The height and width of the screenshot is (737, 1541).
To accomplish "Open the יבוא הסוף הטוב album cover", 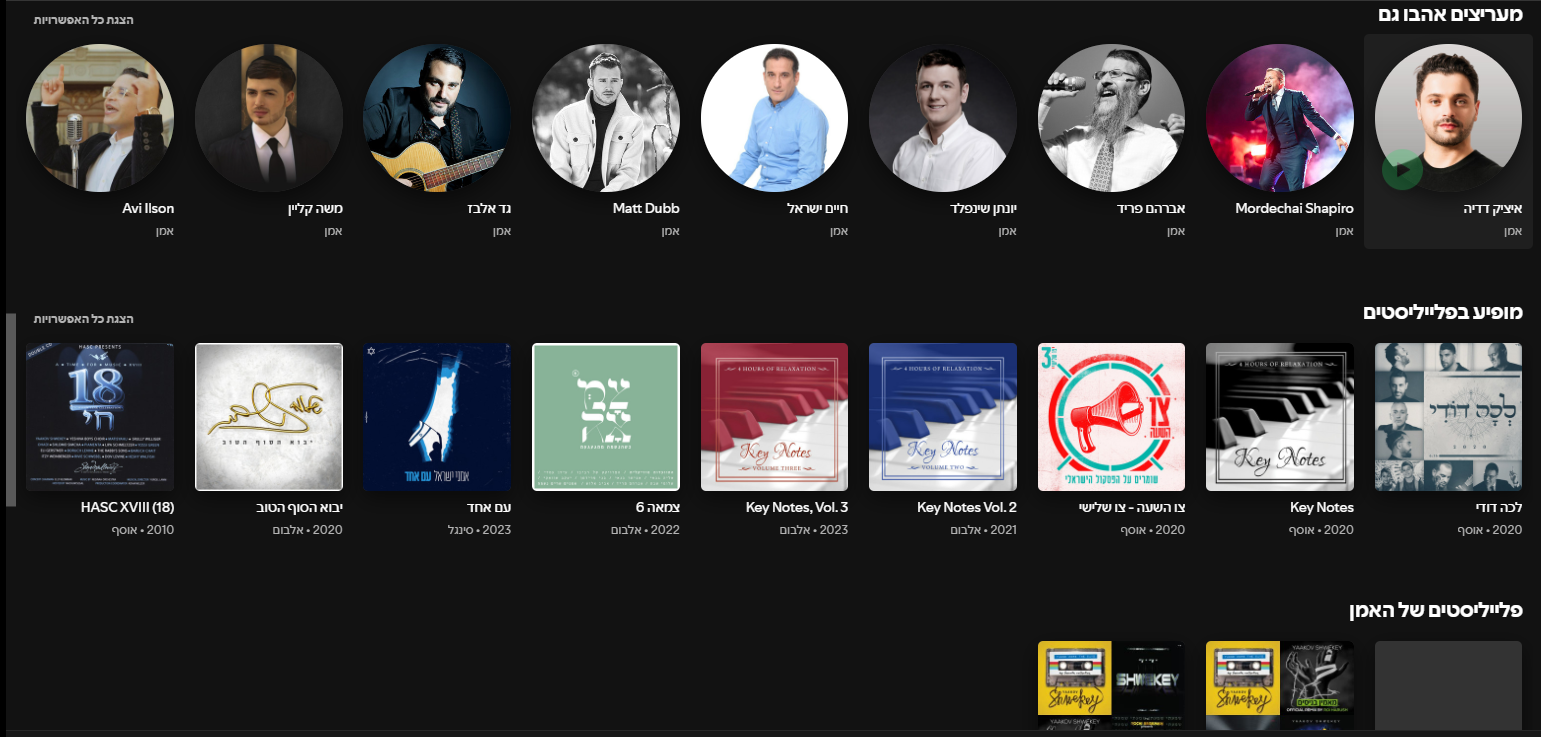I will tap(269, 417).
